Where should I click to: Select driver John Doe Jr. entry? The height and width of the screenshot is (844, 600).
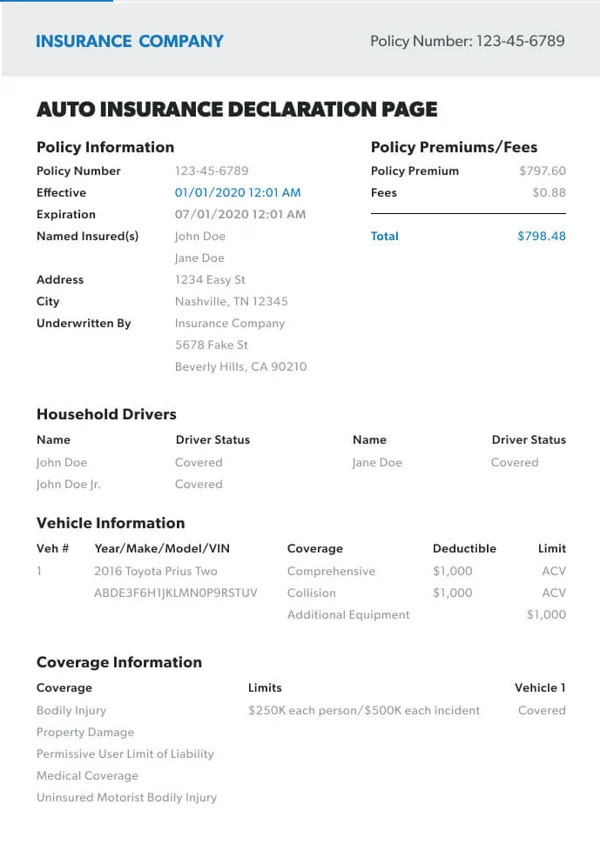coord(68,485)
